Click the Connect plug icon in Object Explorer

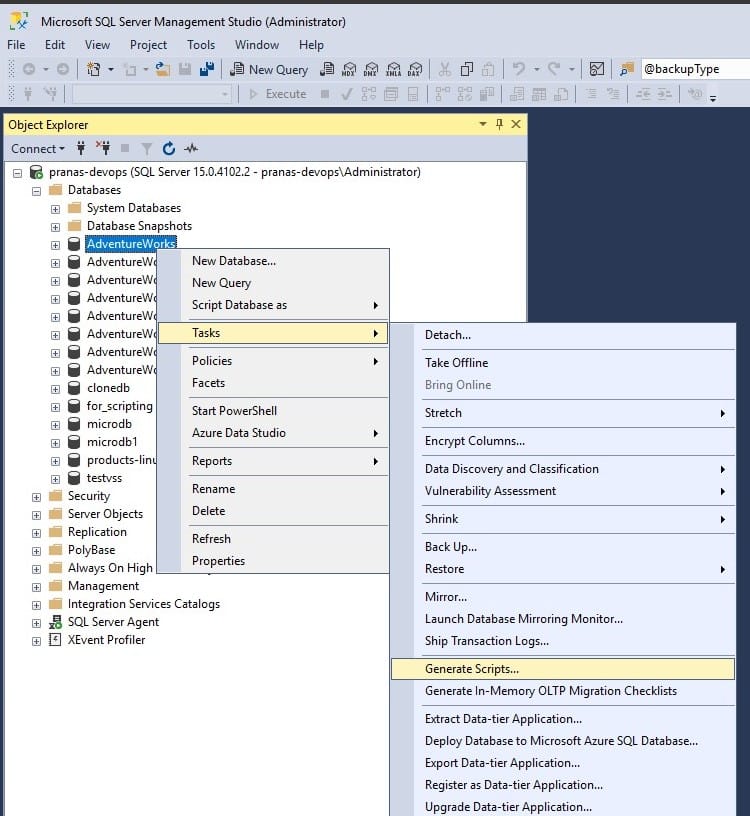81,148
